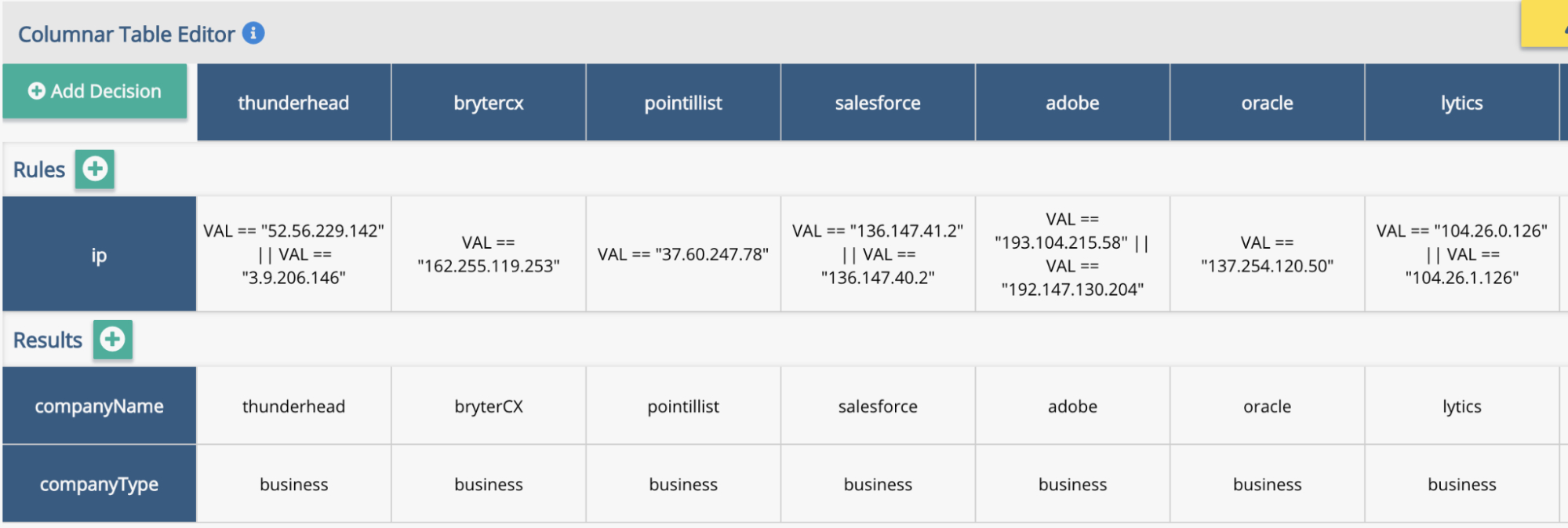Open the Columnar Table Editor info tooltip
The image size is (1568, 528).
(253, 33)
